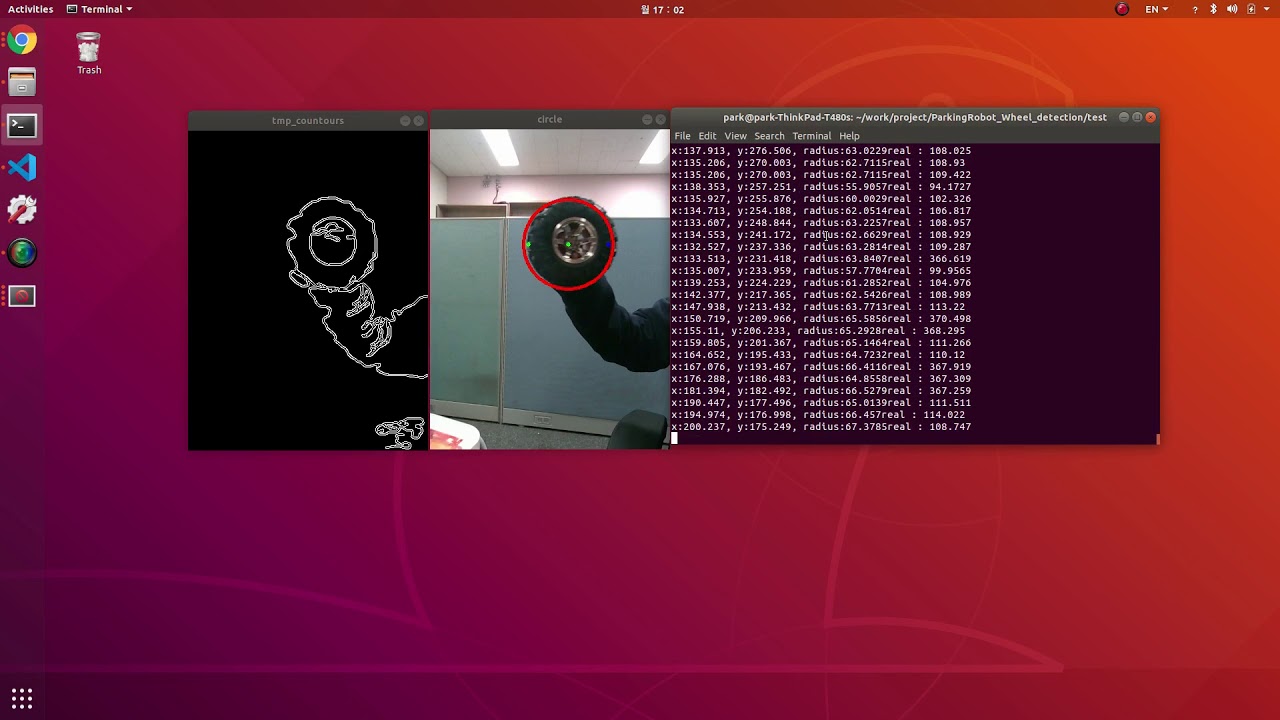The image size is (1280, 720).
Task: Select terminal line with real : 366.619
Action: click(x=821, y=258)
